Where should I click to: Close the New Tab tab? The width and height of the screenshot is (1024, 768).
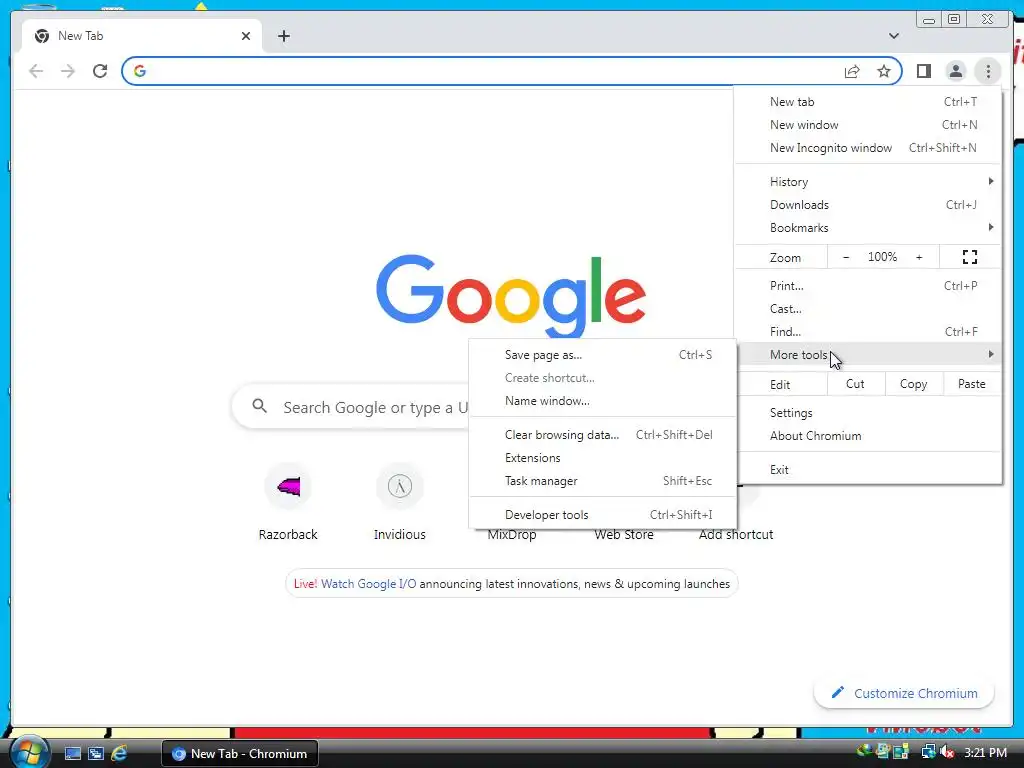point(246,36)
